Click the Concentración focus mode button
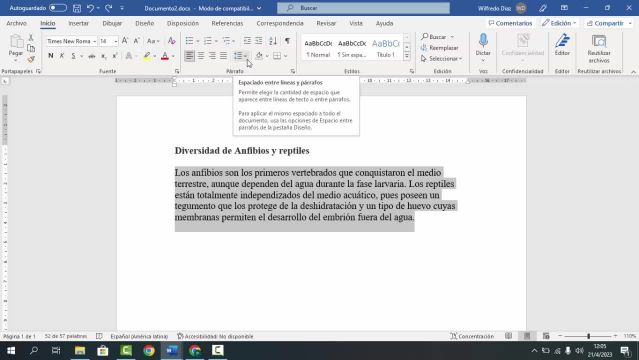Viewport: 639px width, 360px height. tap(472, 336)
